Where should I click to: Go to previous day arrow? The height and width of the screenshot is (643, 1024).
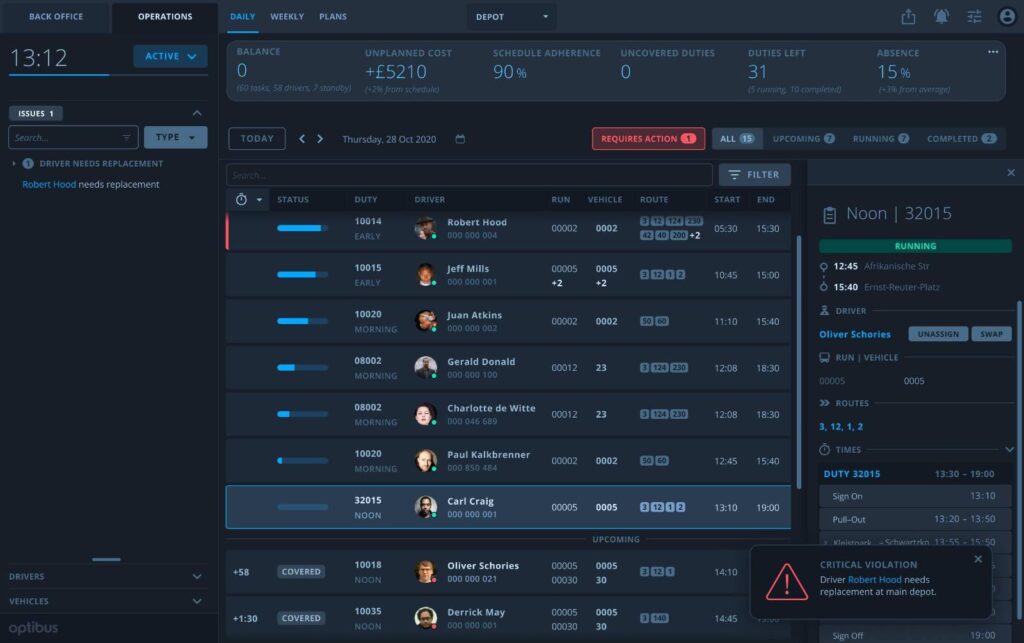pyautogui.click(x=302, y=138)
